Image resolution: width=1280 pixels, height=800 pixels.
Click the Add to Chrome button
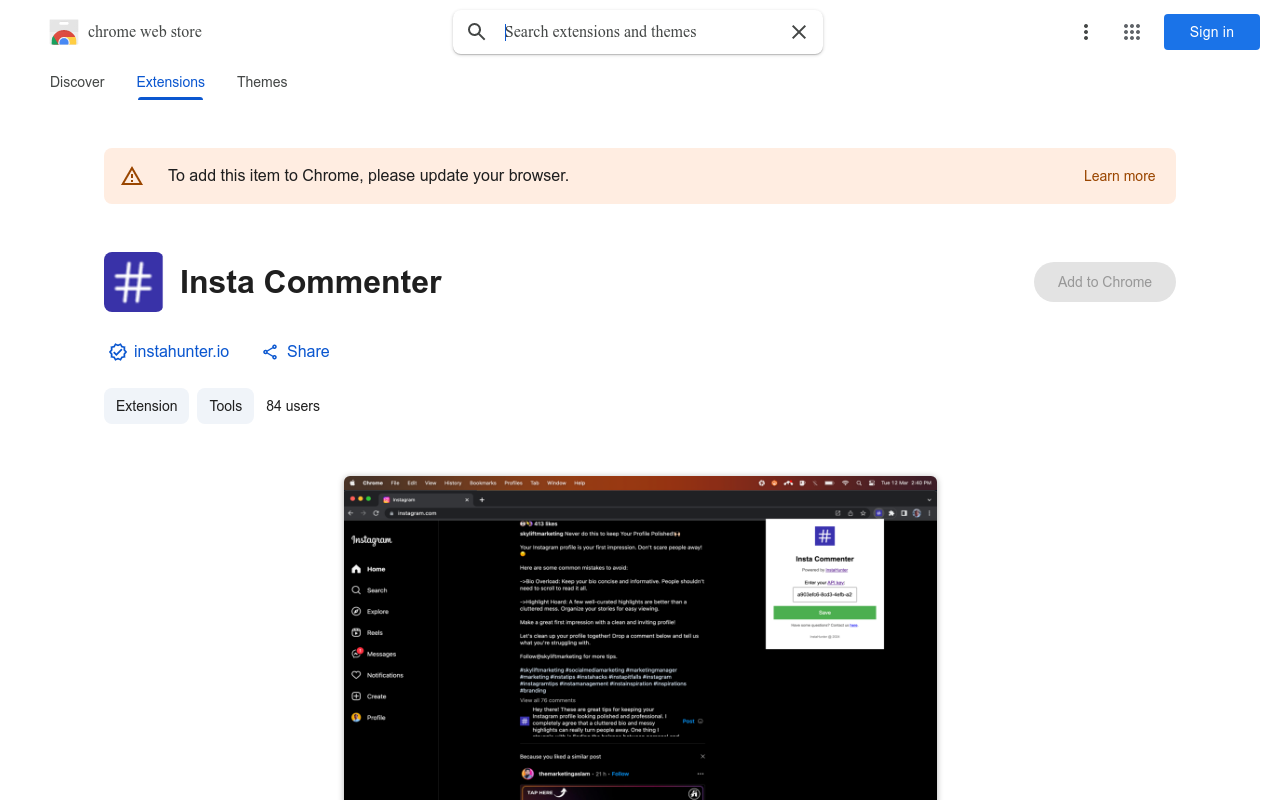1105,282
